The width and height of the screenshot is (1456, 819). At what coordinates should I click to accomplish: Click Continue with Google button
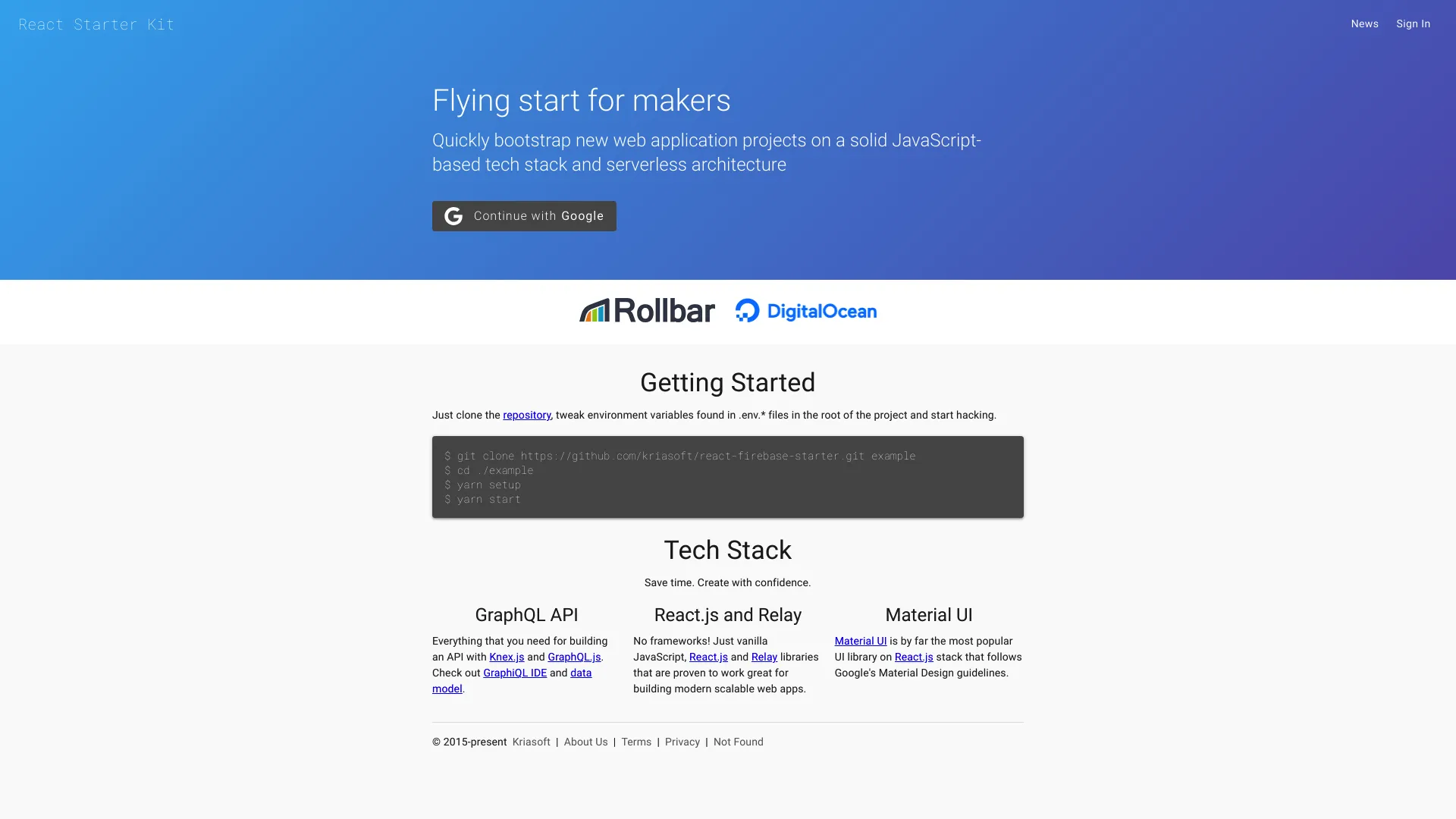tap(524, 216)
